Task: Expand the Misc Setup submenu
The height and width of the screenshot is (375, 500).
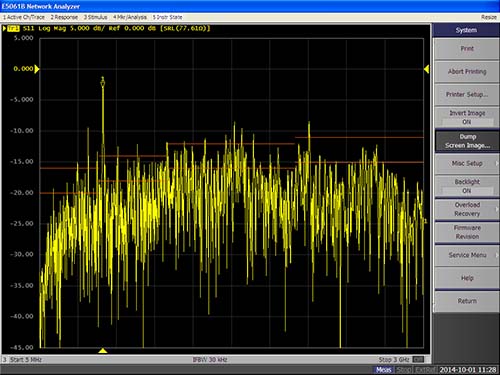Action: 467,164
